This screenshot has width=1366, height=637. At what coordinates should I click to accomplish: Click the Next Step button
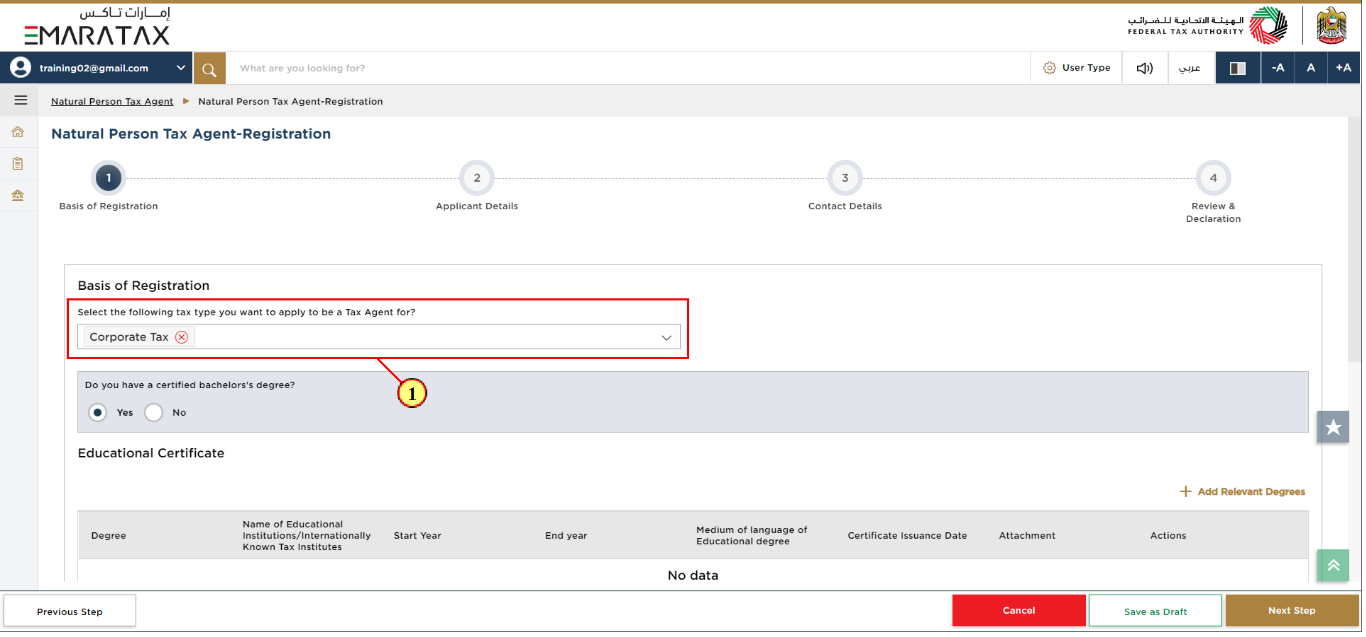pos(1292,610)
